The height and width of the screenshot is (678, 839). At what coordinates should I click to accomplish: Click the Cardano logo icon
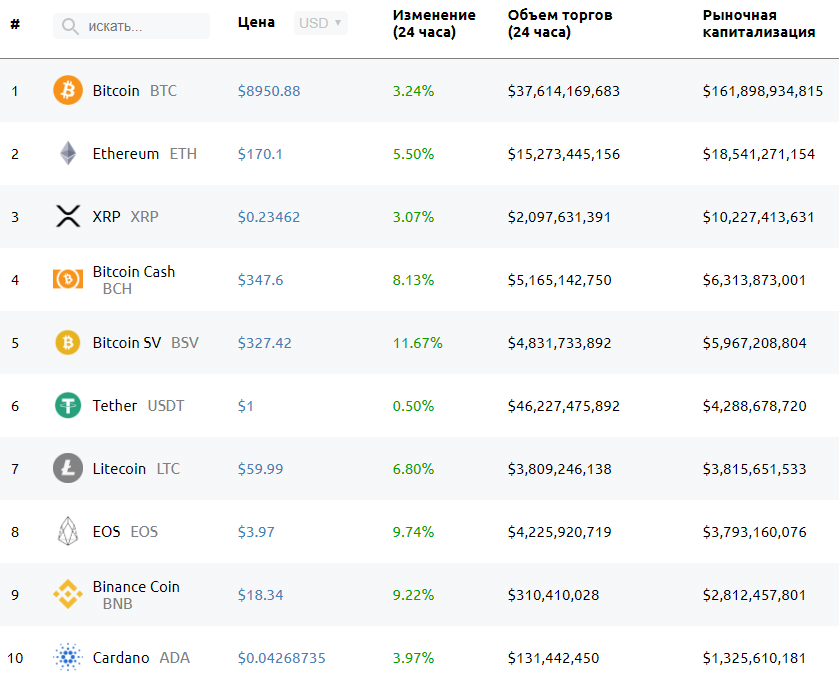pyautogui.click(x=68, y=658)
